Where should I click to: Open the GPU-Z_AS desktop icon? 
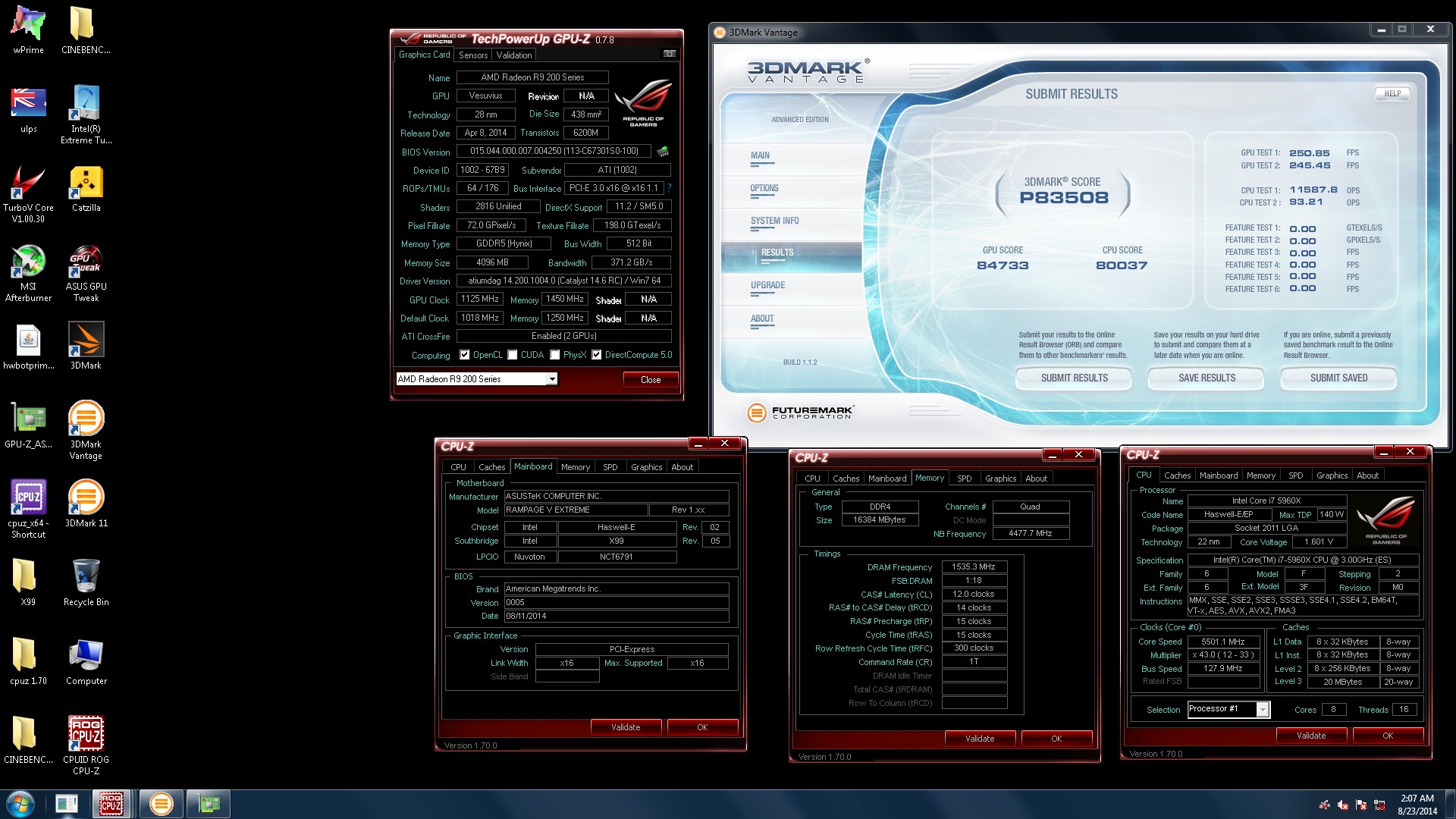[x=29, y=425]
